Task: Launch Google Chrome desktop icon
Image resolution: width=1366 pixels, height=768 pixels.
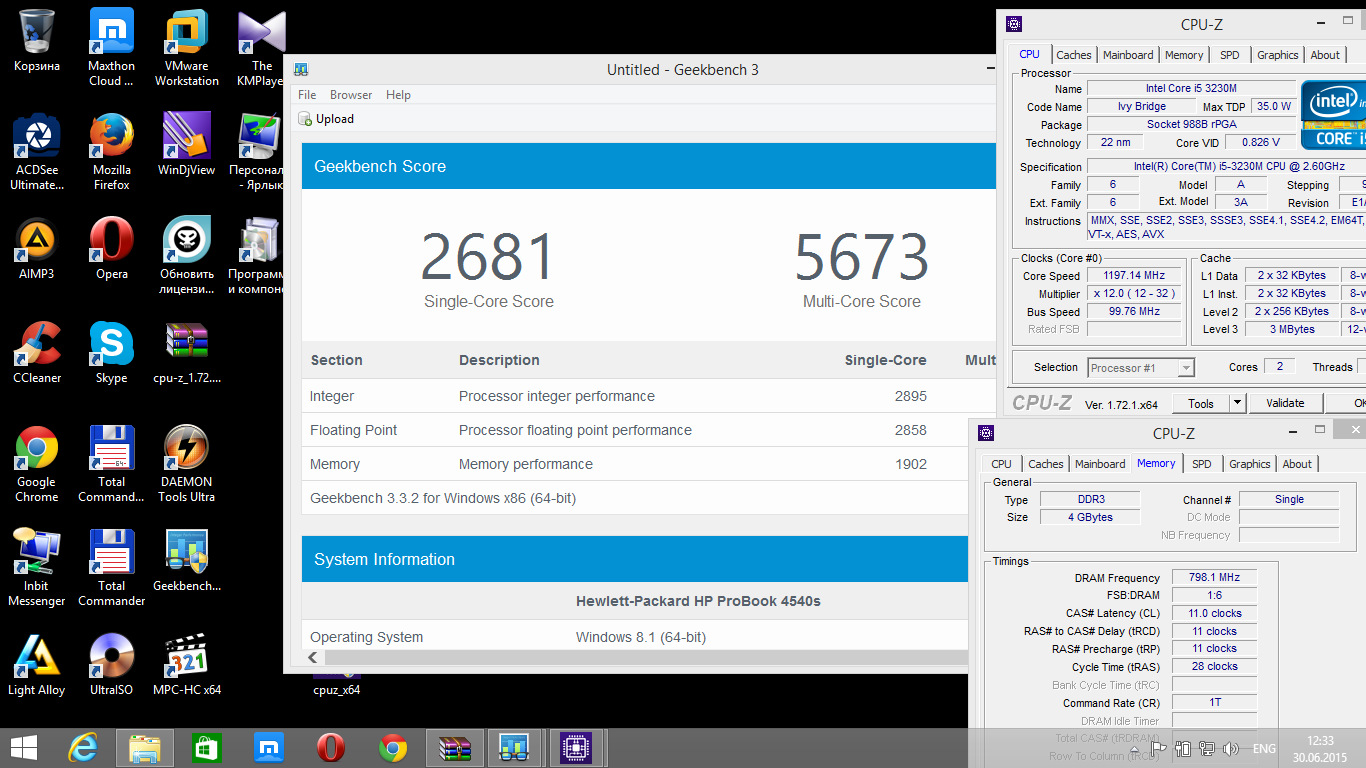Action: click(x=37, y=464)
